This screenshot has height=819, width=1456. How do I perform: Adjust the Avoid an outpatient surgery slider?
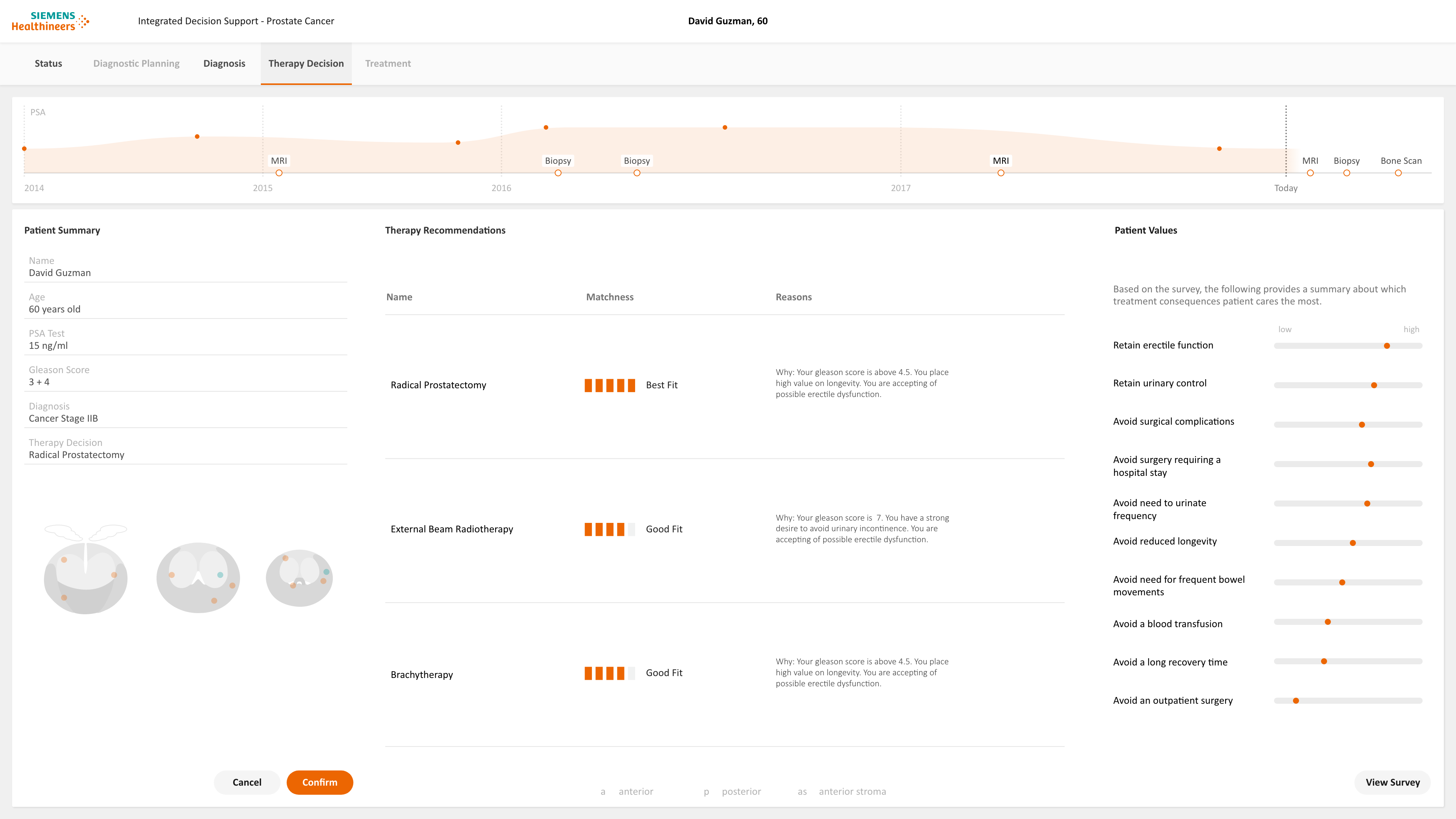(1296, 701)
